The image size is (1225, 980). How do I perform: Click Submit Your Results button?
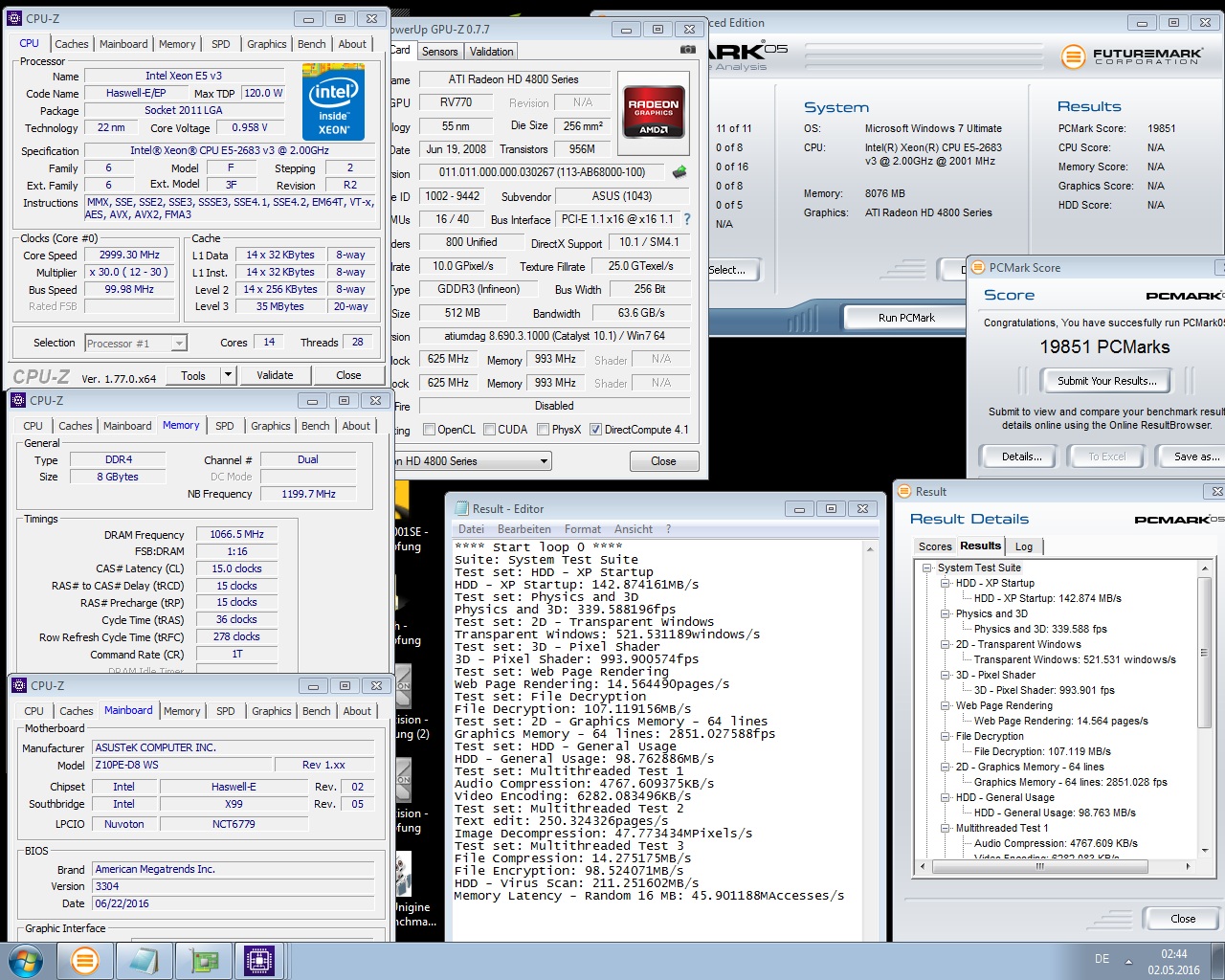pos(1107,381)
